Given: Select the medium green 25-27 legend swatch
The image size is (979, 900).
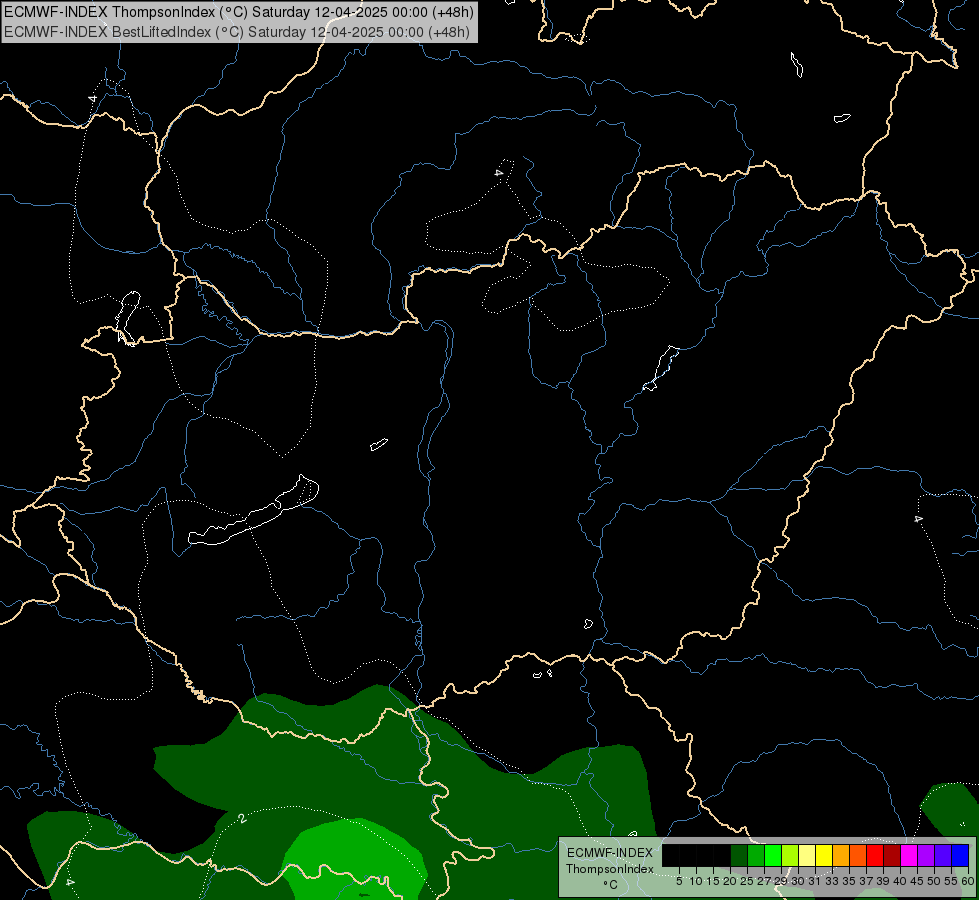Looking at the screenshot, I should point(756,855).
